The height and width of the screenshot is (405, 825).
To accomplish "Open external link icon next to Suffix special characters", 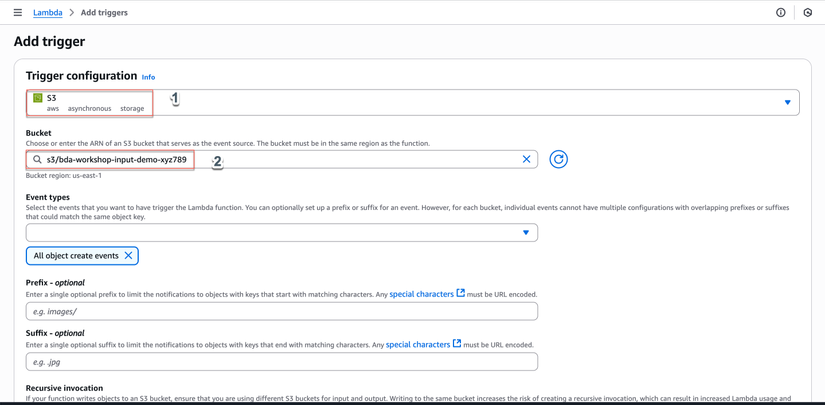I will tap(457, 343).
